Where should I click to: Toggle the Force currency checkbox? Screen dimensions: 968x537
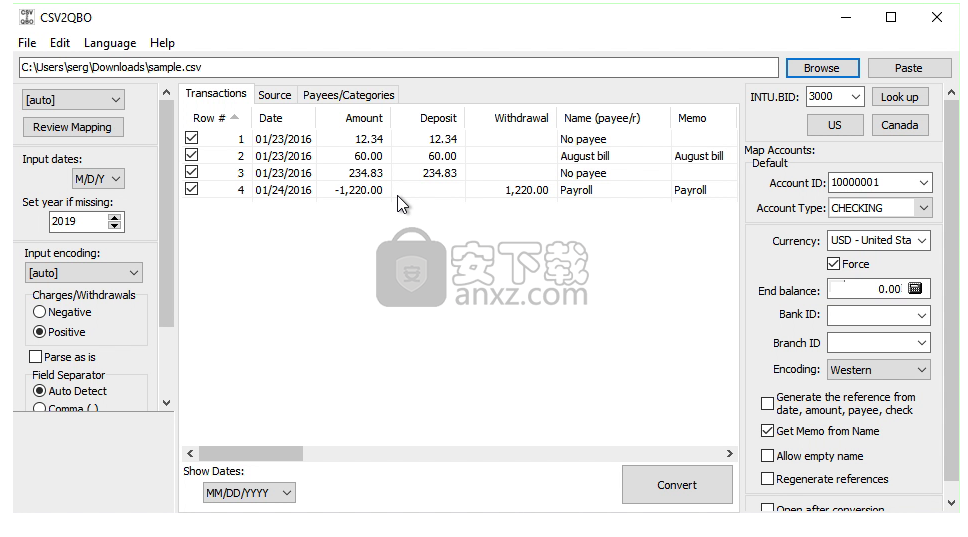click(x=833, y=264)
